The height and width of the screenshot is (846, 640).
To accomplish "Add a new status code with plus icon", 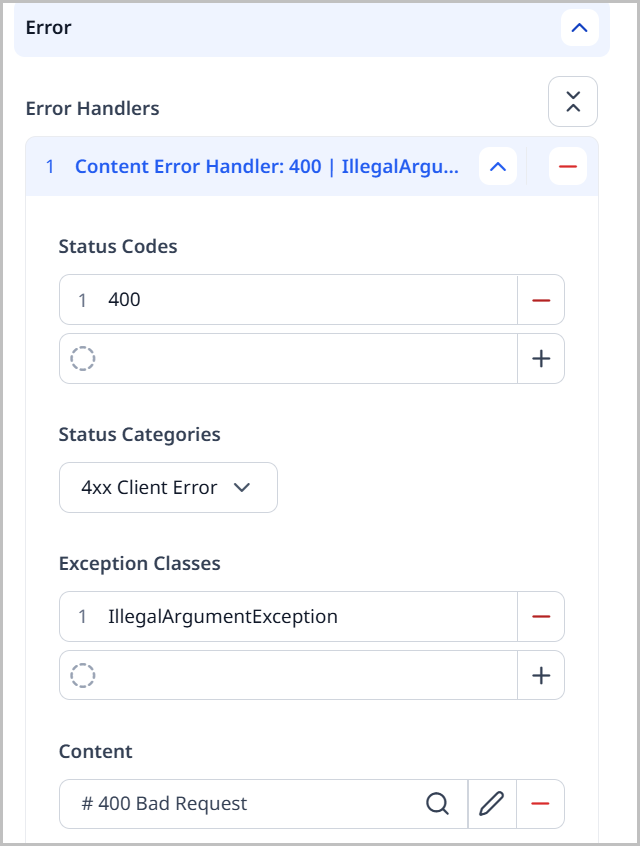I will pyautogui.click(x=541, y=357).
